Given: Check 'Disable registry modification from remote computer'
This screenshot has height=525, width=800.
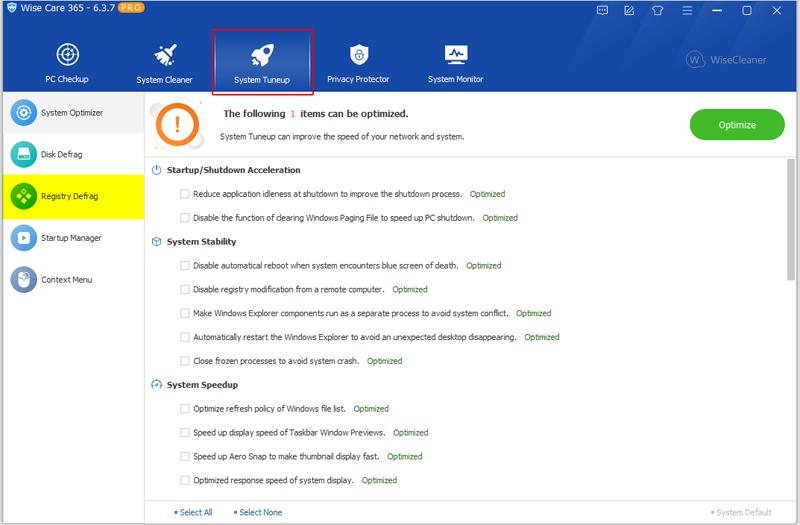Looking at the screenshot, I should click(x=185, y=289).
